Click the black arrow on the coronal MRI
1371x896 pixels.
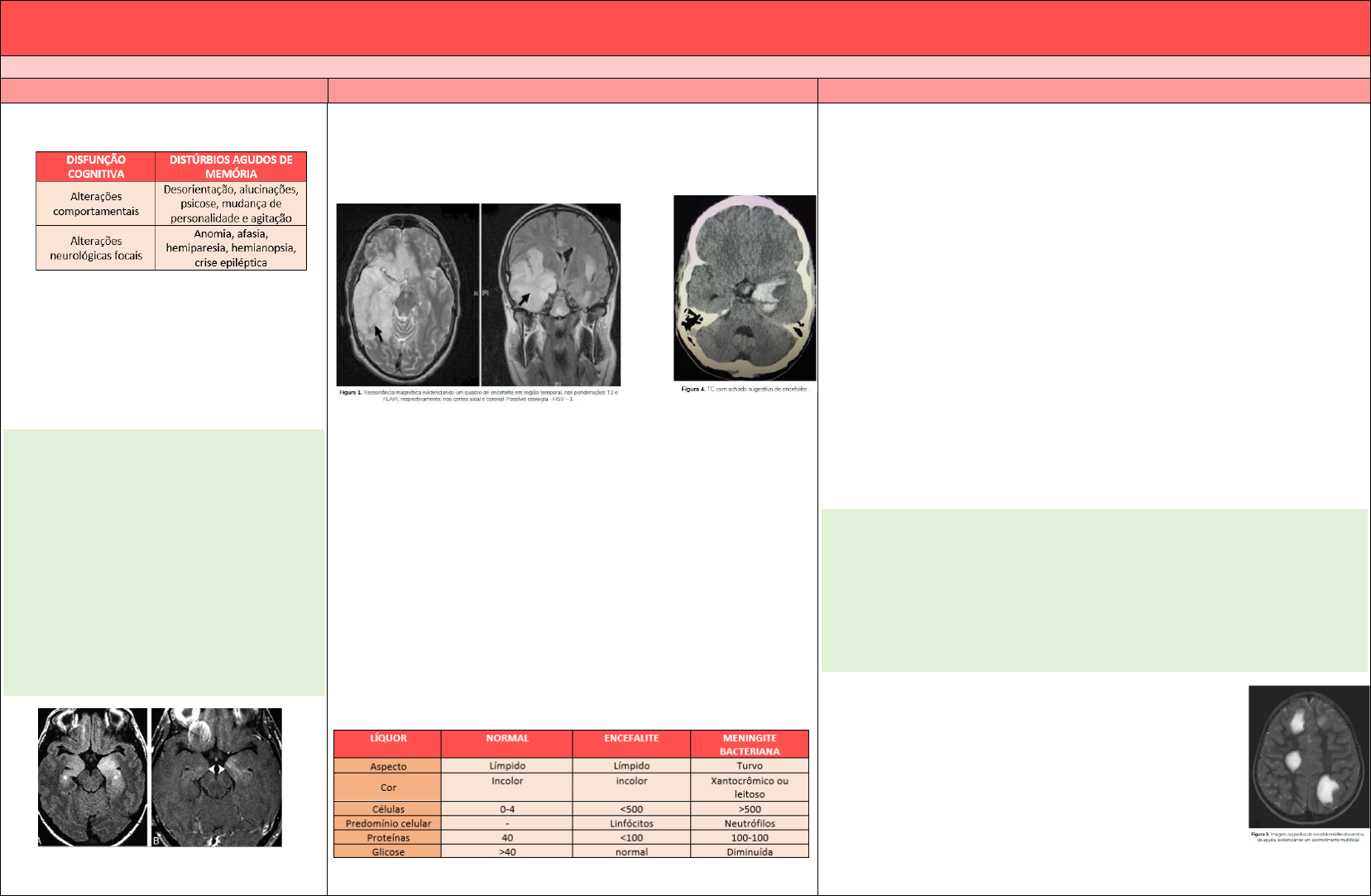point(524,299)
